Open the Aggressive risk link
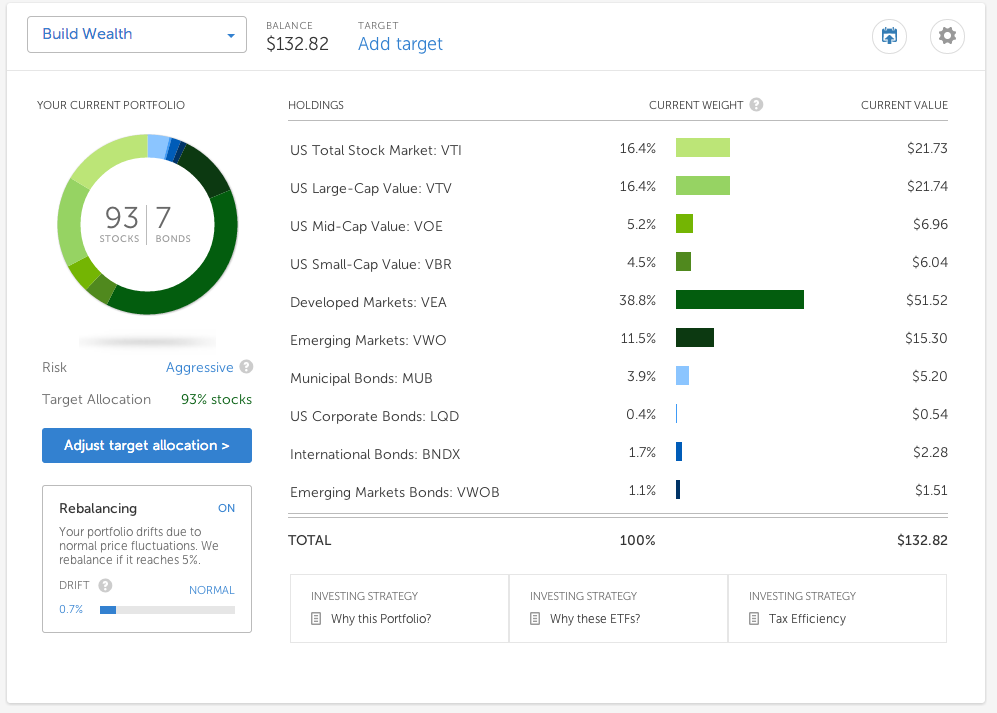 coord(200,368)
